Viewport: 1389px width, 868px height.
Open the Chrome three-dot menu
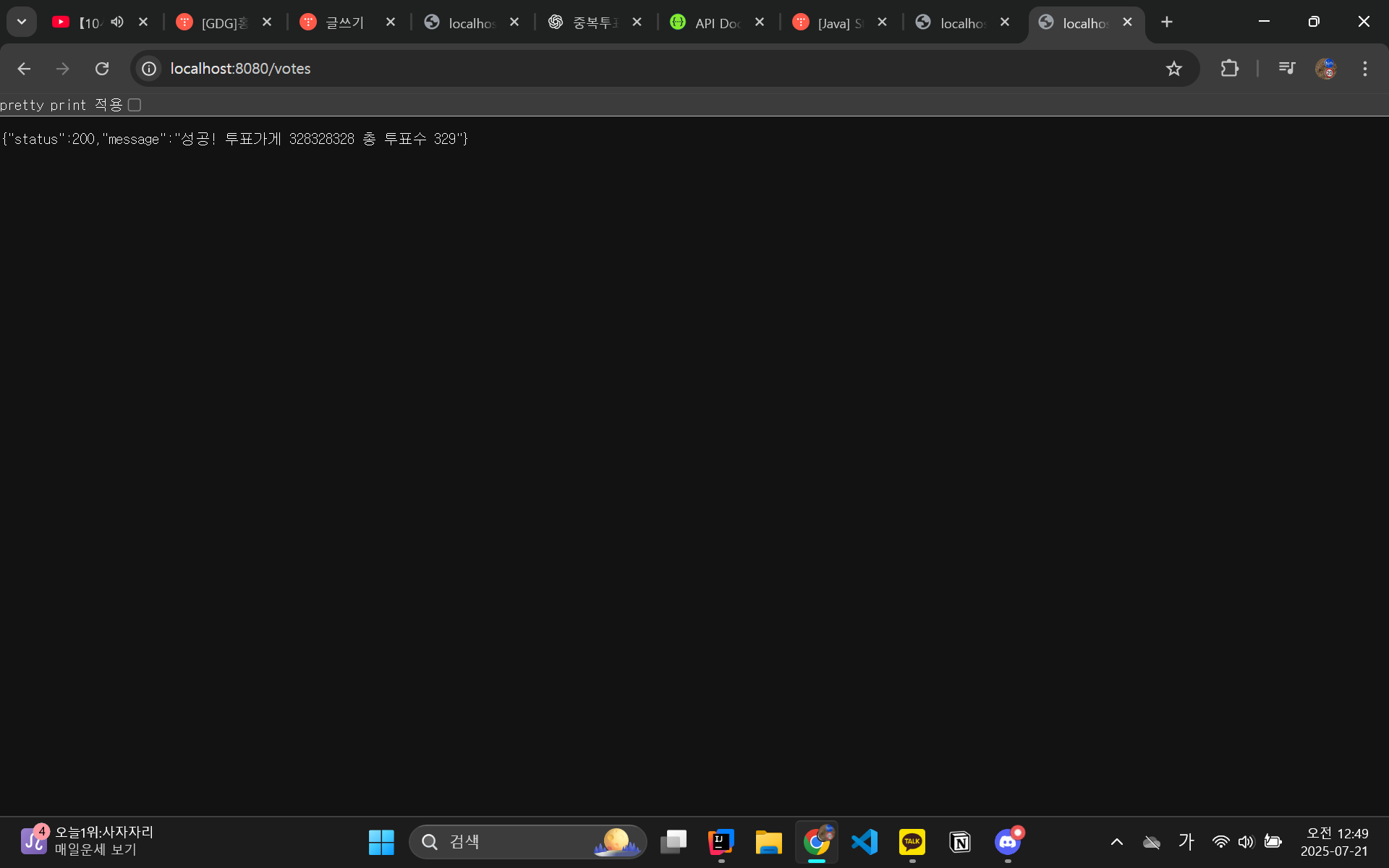[x=1364, y=69]
